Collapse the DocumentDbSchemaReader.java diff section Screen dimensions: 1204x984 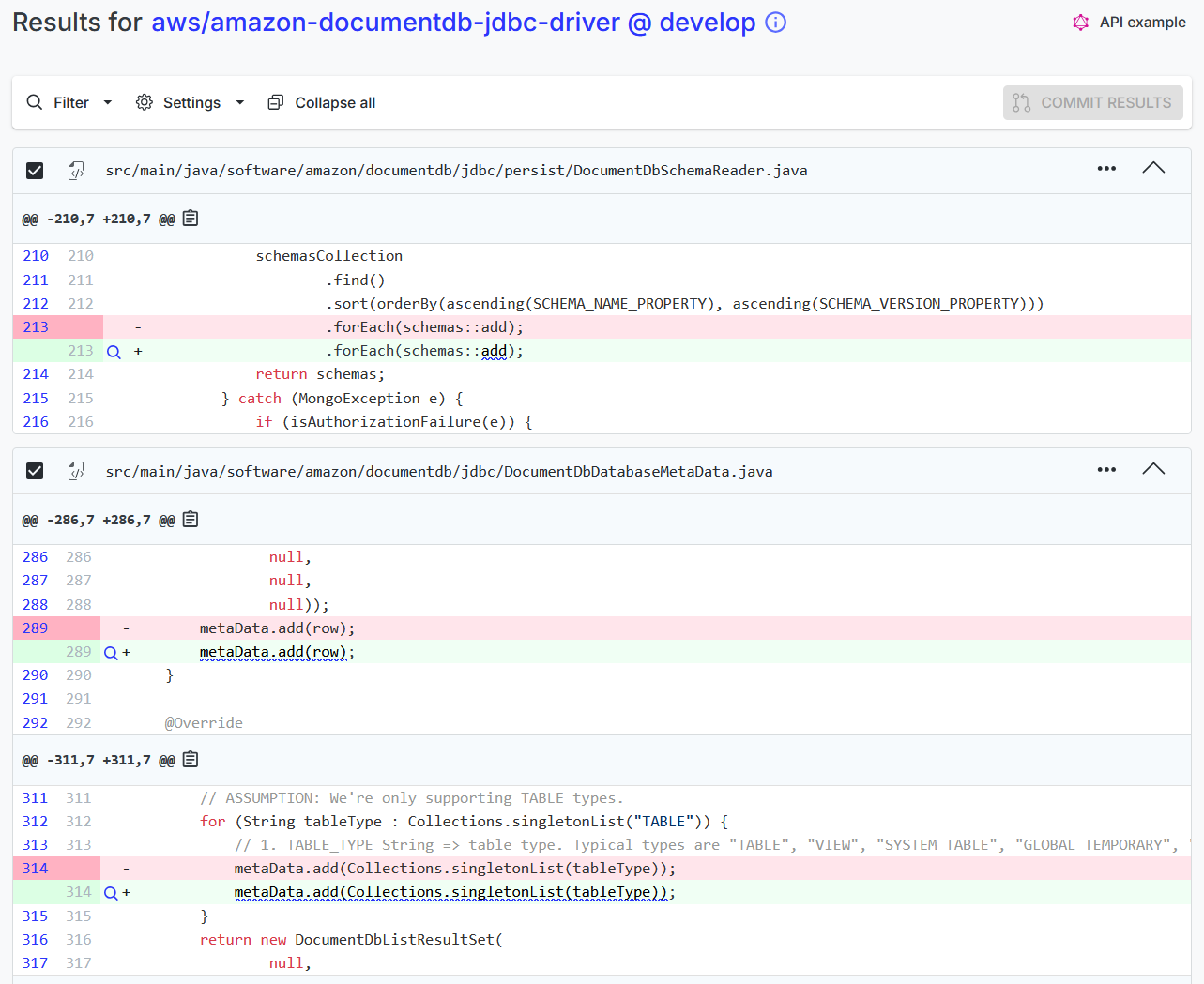pos(1153,169)
